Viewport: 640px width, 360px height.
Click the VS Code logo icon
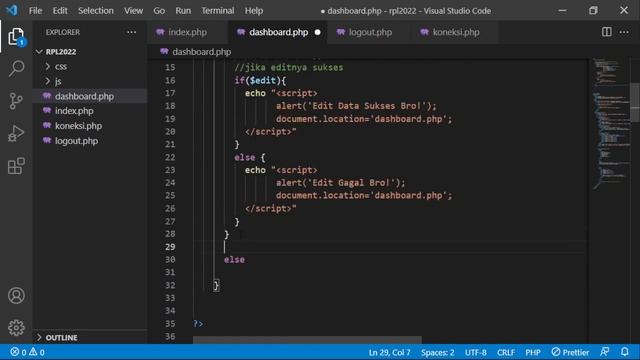(x=12, y=10)
